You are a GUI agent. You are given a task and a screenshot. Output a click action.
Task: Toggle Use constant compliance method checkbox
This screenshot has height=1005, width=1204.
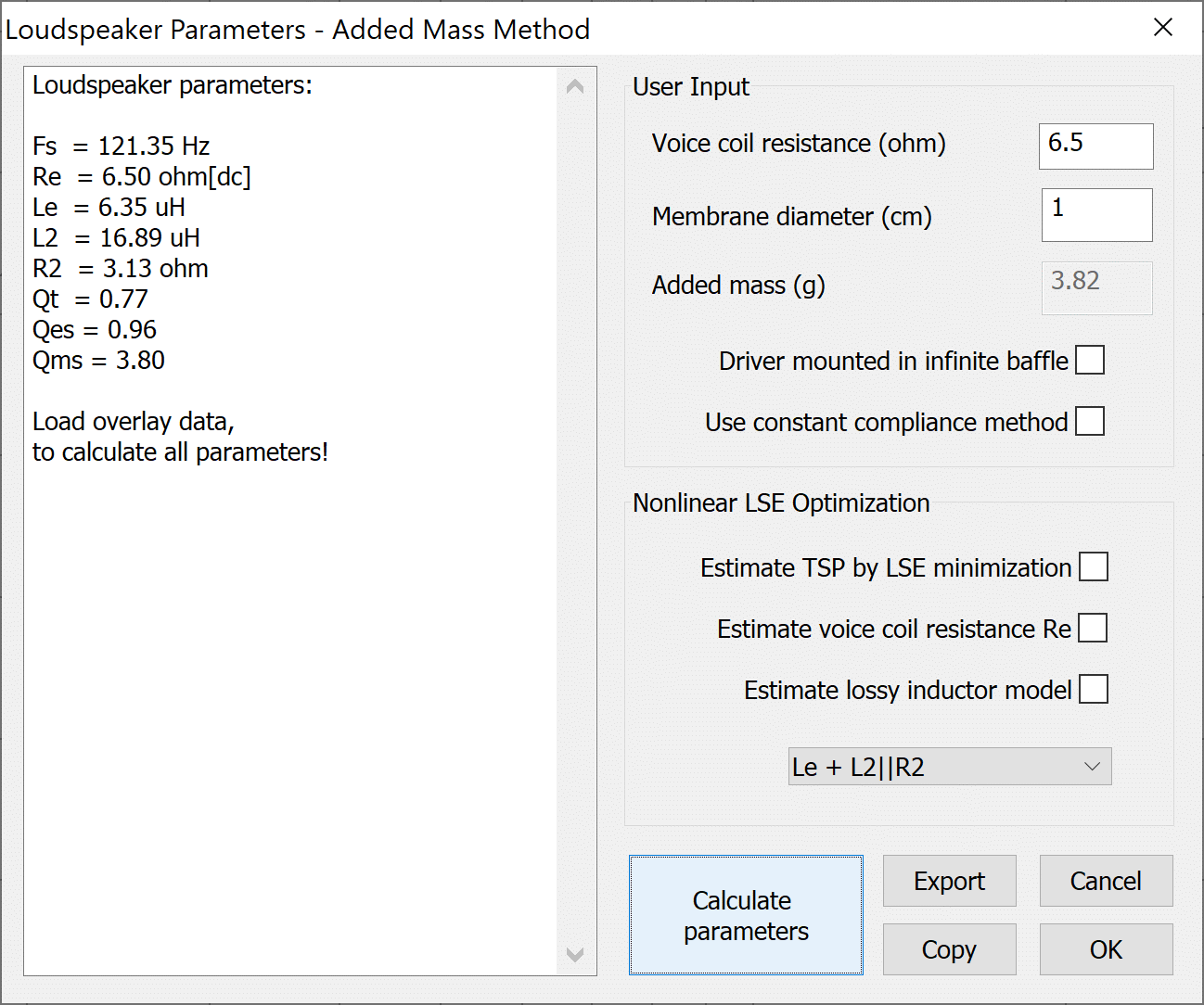1090,422
